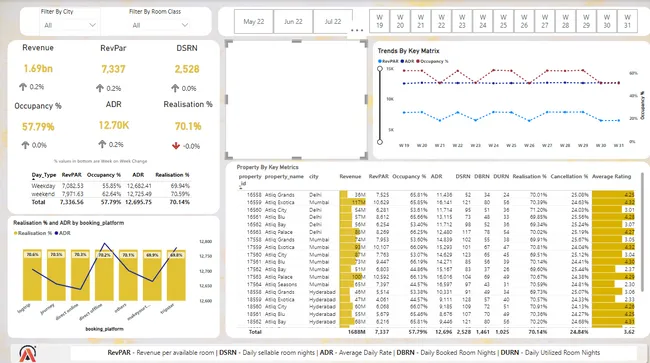Click the Weekday row in day type table

(x=111, y=186)
